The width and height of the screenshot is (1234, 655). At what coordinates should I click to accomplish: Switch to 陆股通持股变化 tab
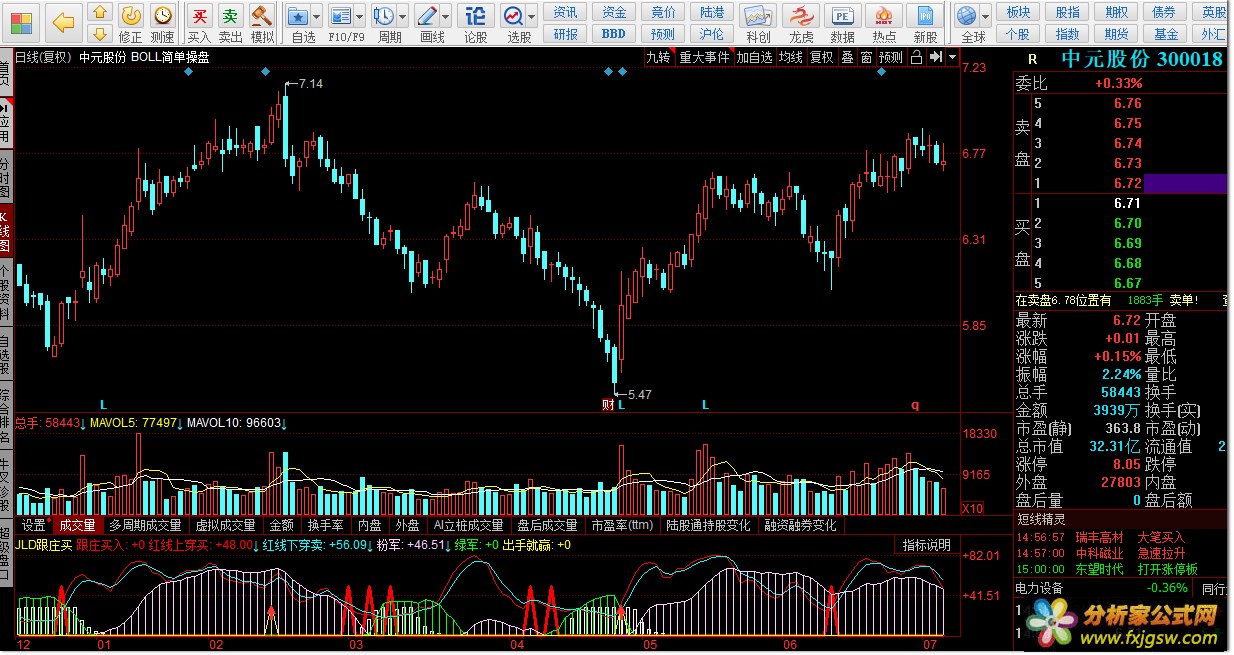pos(708,525)
